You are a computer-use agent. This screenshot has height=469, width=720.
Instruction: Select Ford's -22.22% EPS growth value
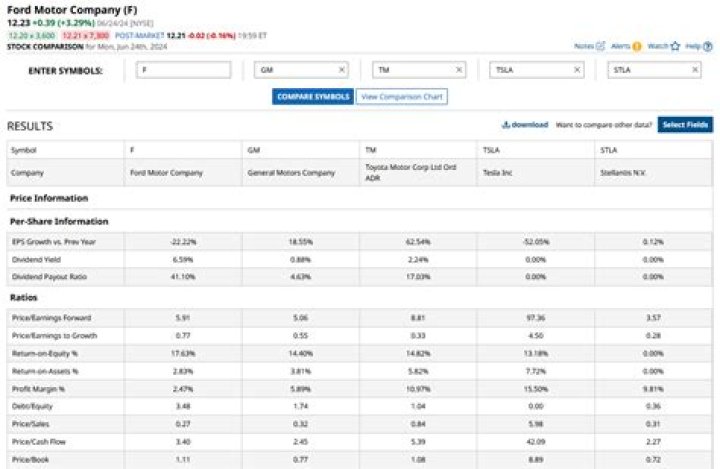pos(183,242)
